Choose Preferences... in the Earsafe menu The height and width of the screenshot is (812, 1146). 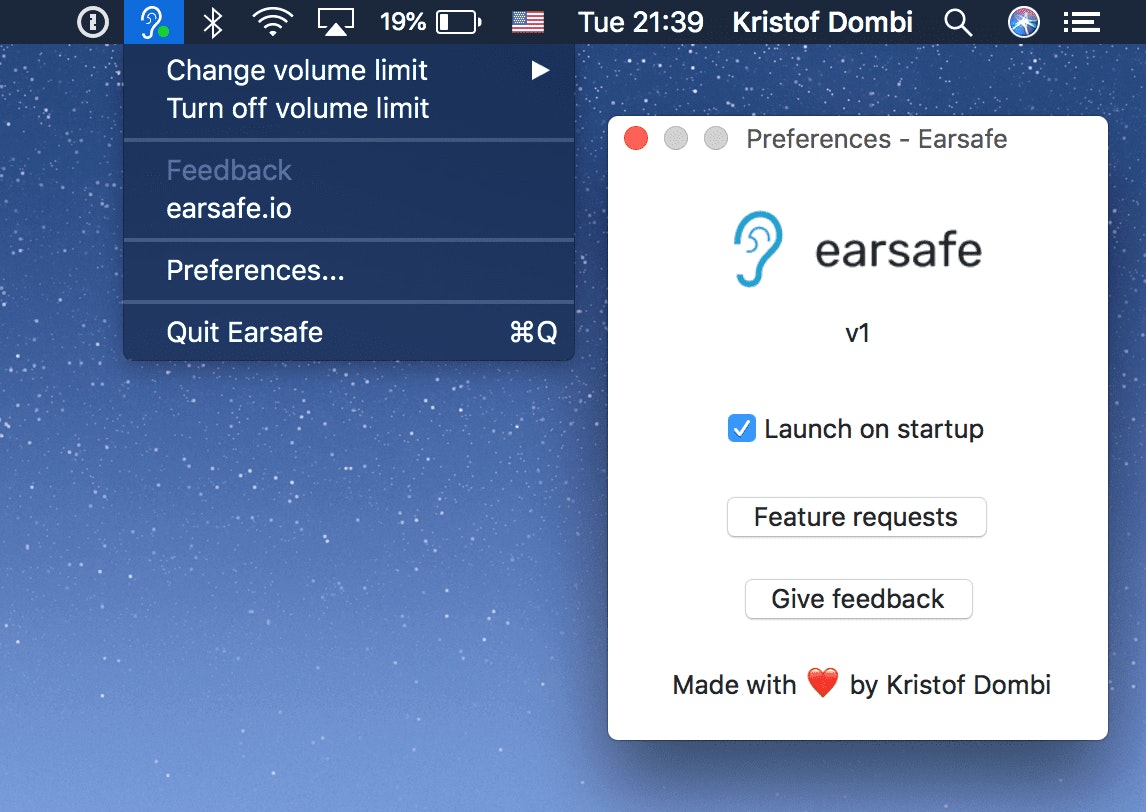[x=349, y=270]
